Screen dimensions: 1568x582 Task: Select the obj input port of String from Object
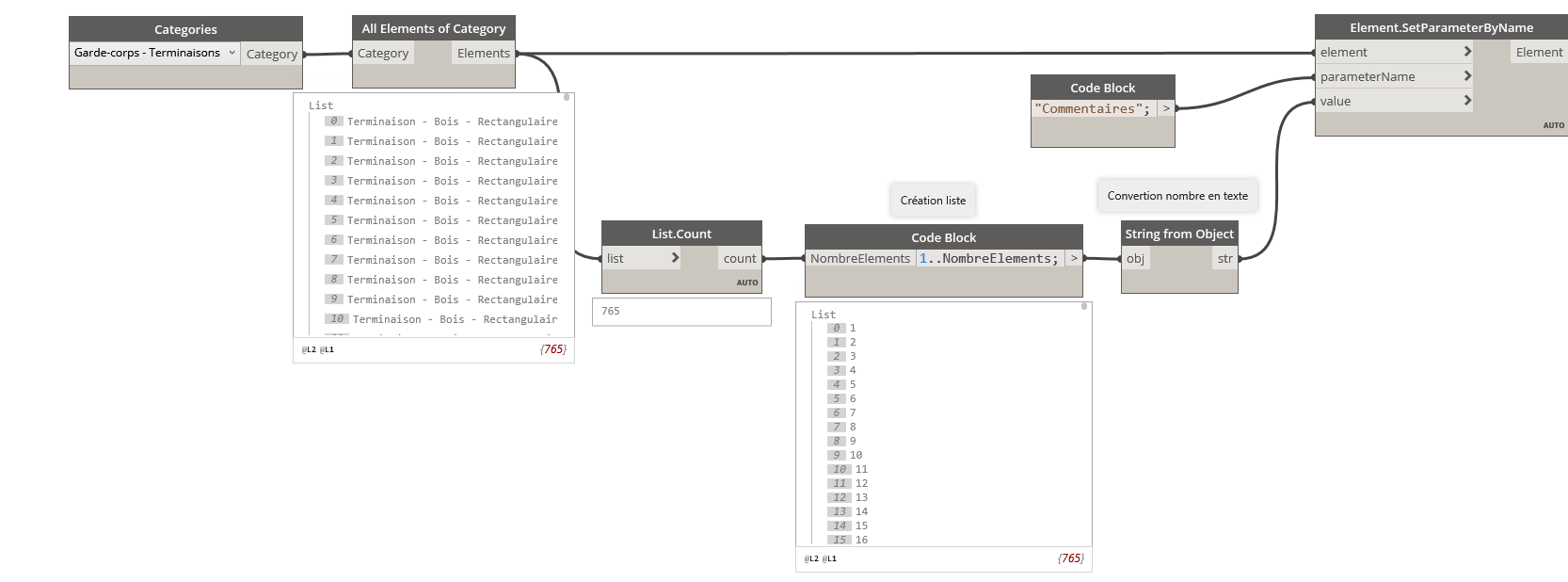(1136, 259)
